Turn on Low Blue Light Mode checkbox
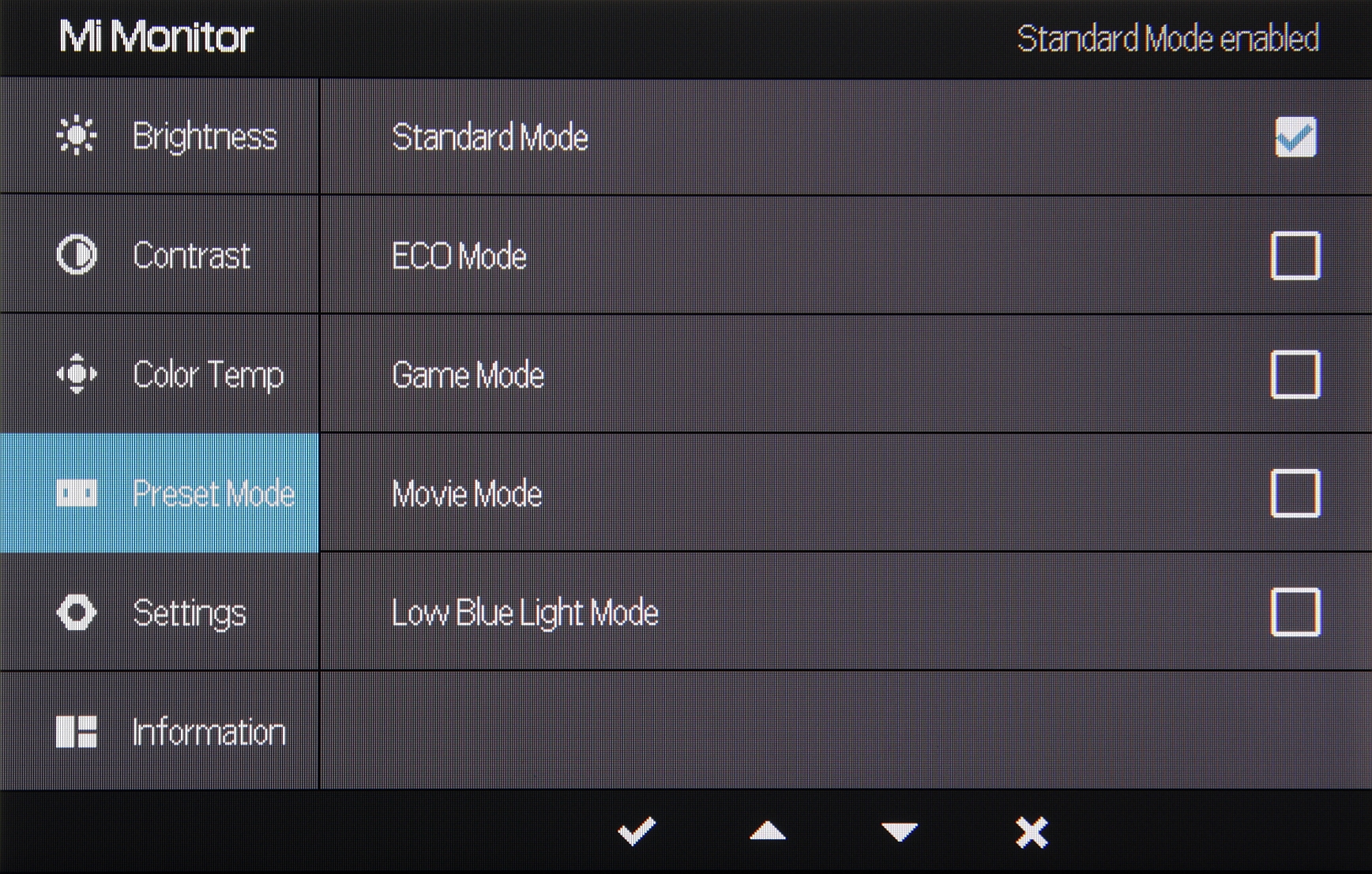Image resolution: width=1372 pixels, height=874 pixels. 1295,613
